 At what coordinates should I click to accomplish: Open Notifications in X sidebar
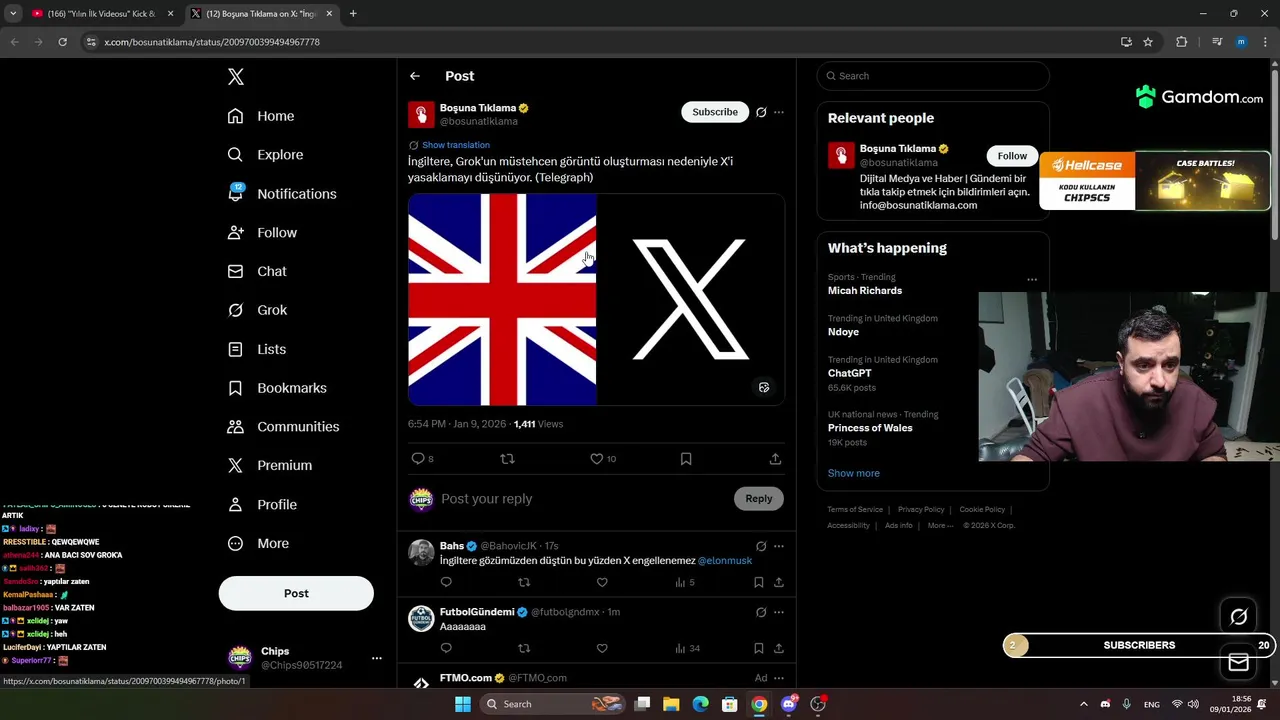(282, 194)
